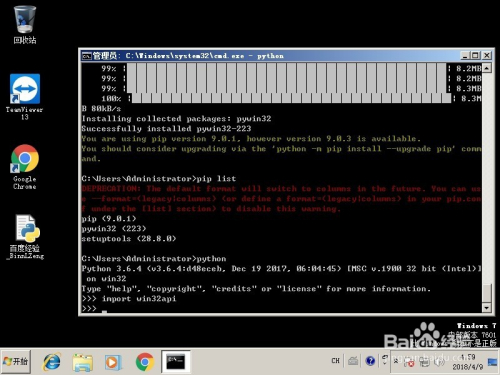Minimize the cmd window

[465, 55]
